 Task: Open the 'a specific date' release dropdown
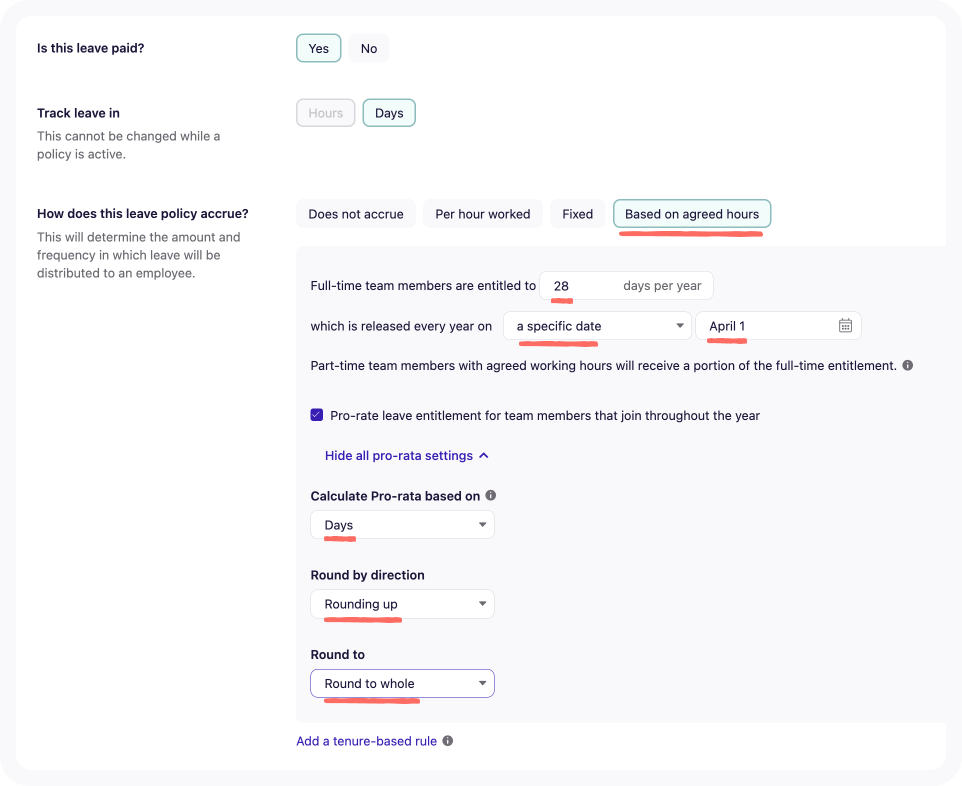coord(598,326)
